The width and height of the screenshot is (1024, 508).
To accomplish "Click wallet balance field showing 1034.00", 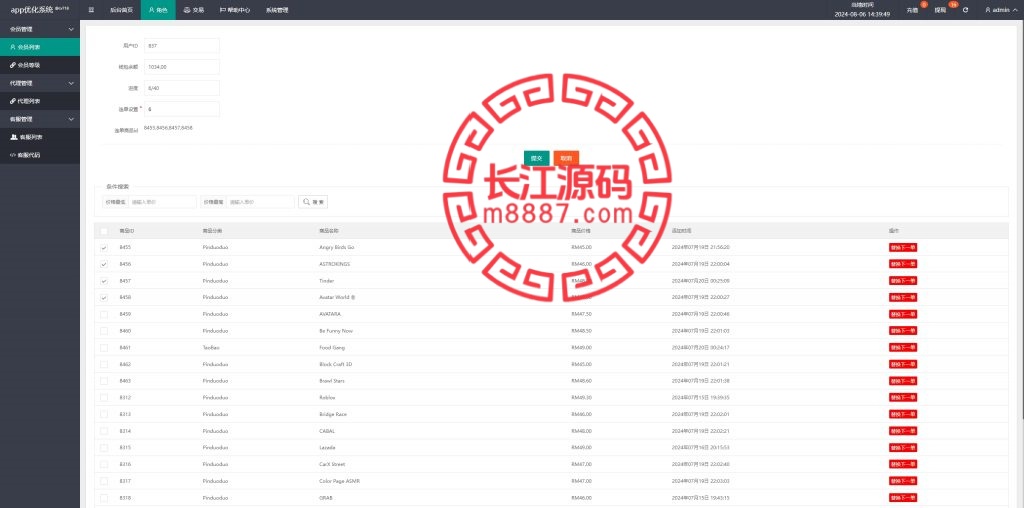I will click(x=182, y=67).
